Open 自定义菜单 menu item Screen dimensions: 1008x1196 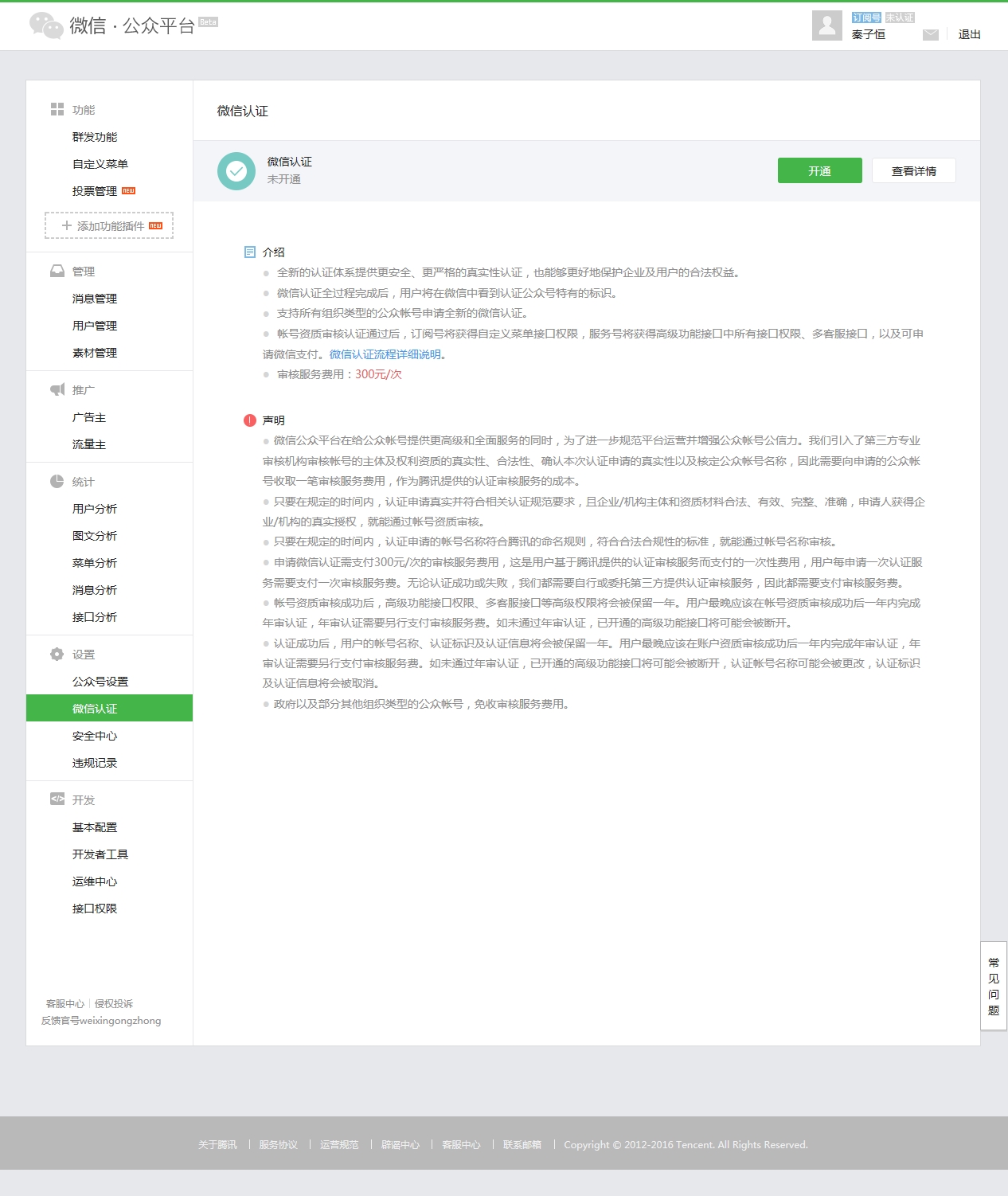click(x=100, y=164)
